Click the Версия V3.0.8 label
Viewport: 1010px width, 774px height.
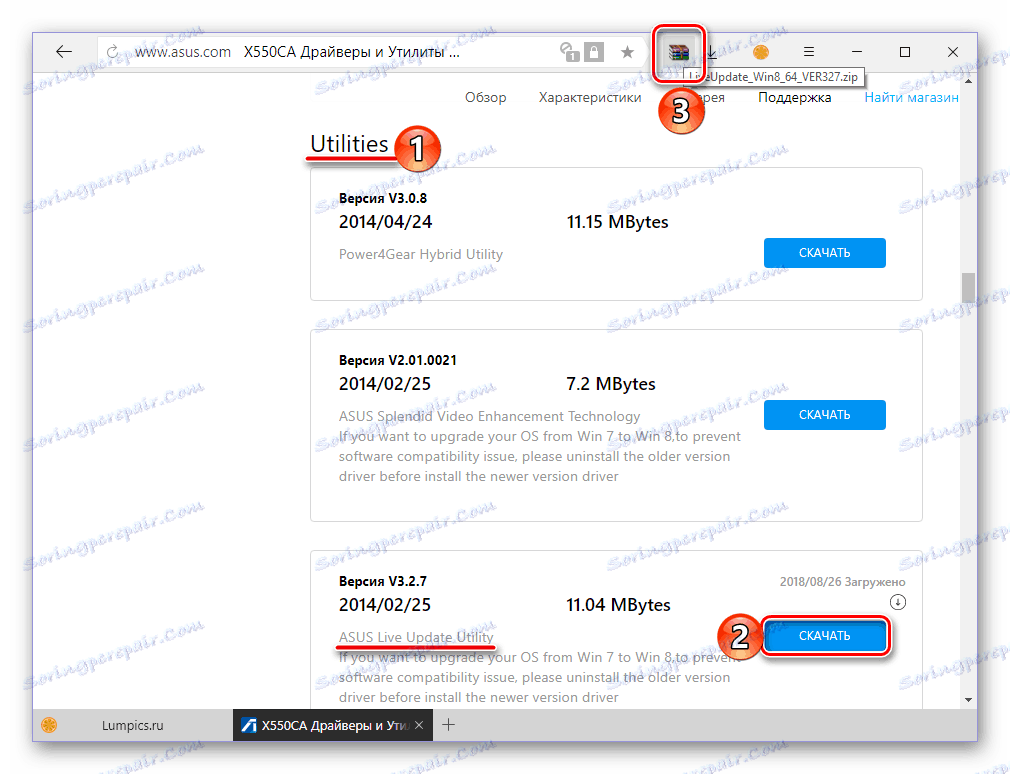tap(383, 198)
